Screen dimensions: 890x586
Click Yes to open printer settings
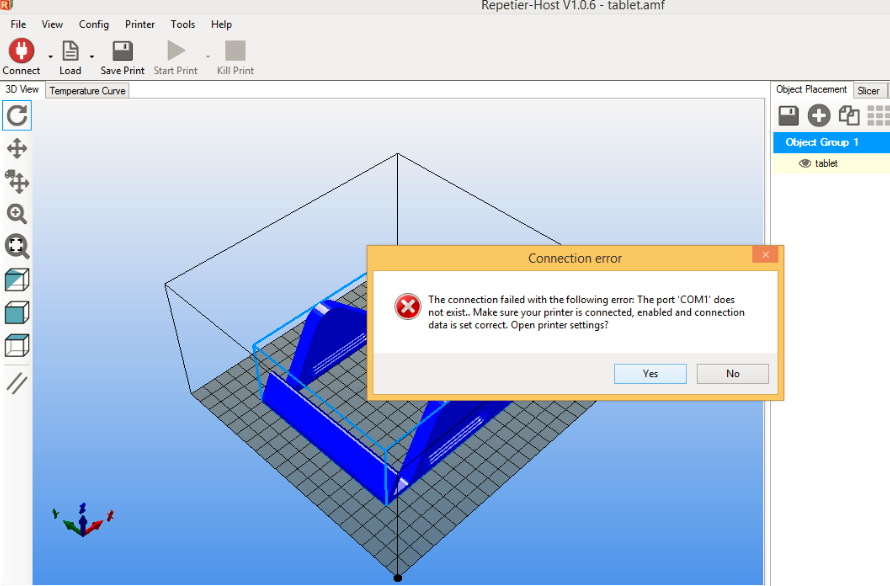pos(650,373)
